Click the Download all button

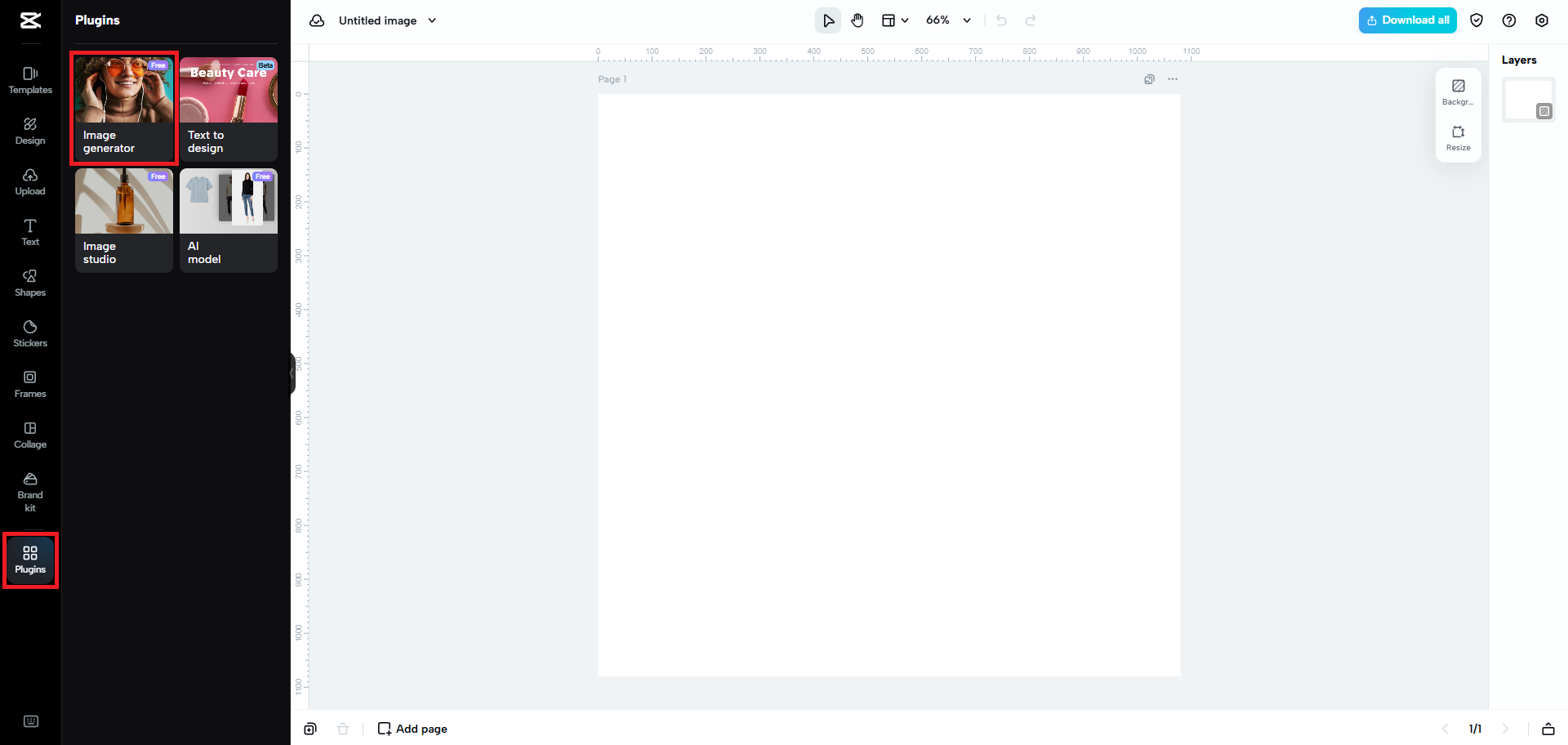pos(1407,20)
